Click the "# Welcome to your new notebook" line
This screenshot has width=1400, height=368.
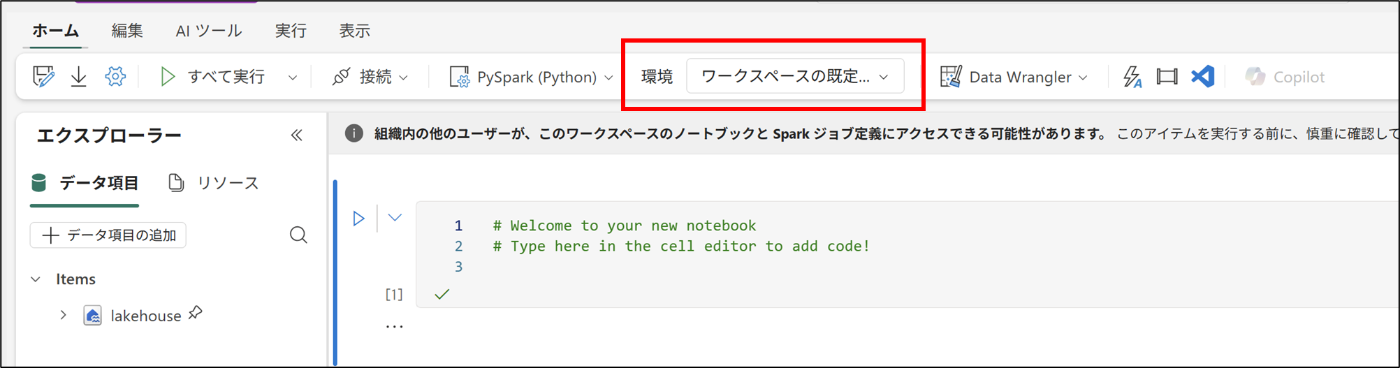point(625,226)
